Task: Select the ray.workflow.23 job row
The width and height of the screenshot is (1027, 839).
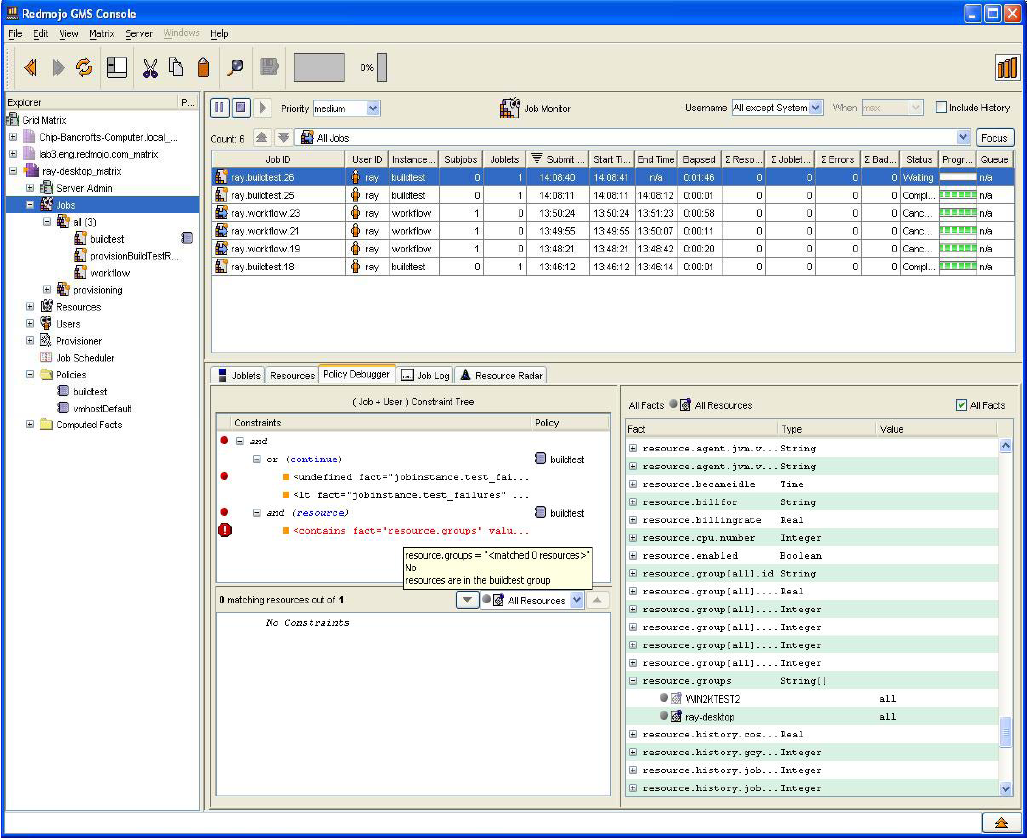Action: 265,213
